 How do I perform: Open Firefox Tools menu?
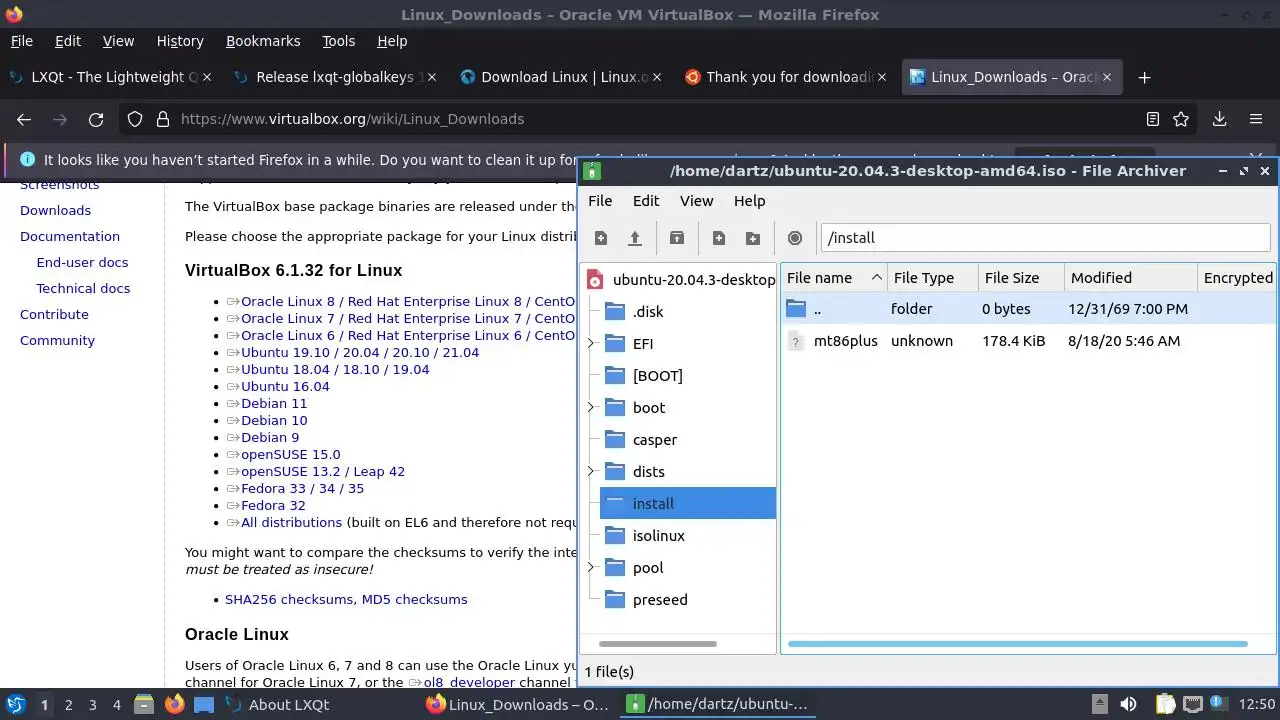pos(339,41)
